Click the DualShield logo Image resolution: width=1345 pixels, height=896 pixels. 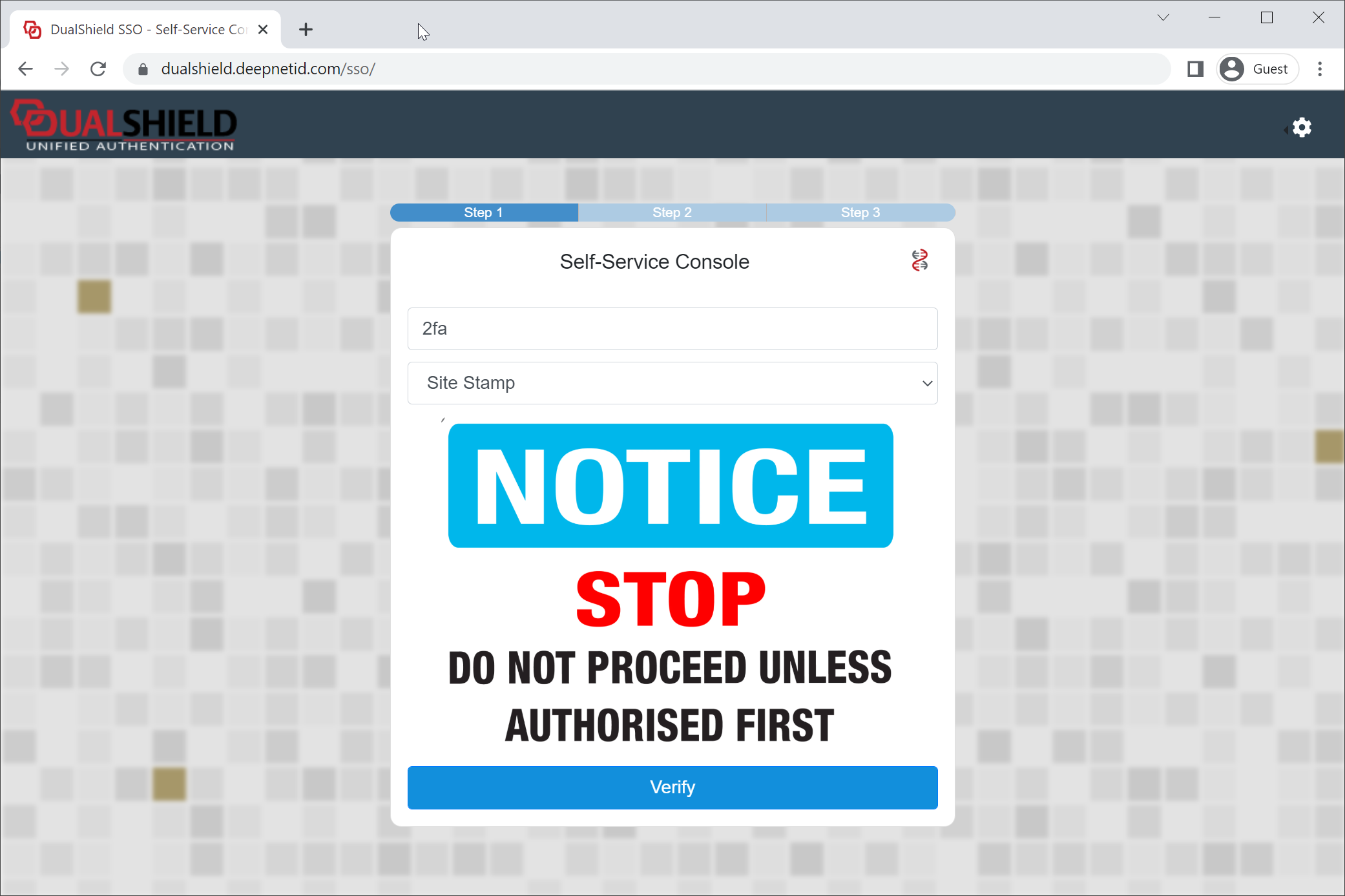pos(124,125)
